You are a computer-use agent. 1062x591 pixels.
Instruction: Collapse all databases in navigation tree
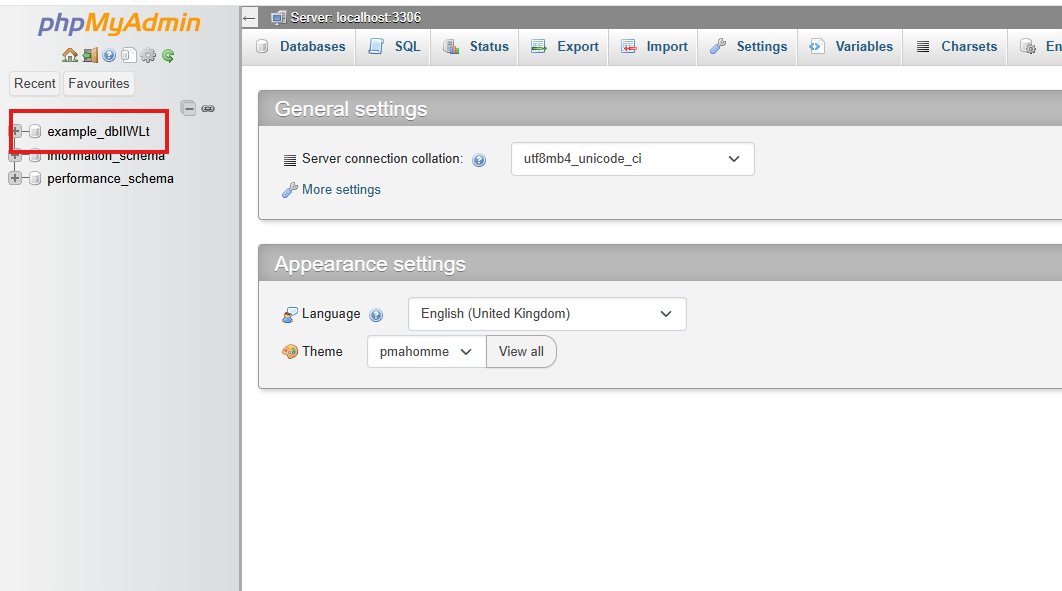pos(188,108)
